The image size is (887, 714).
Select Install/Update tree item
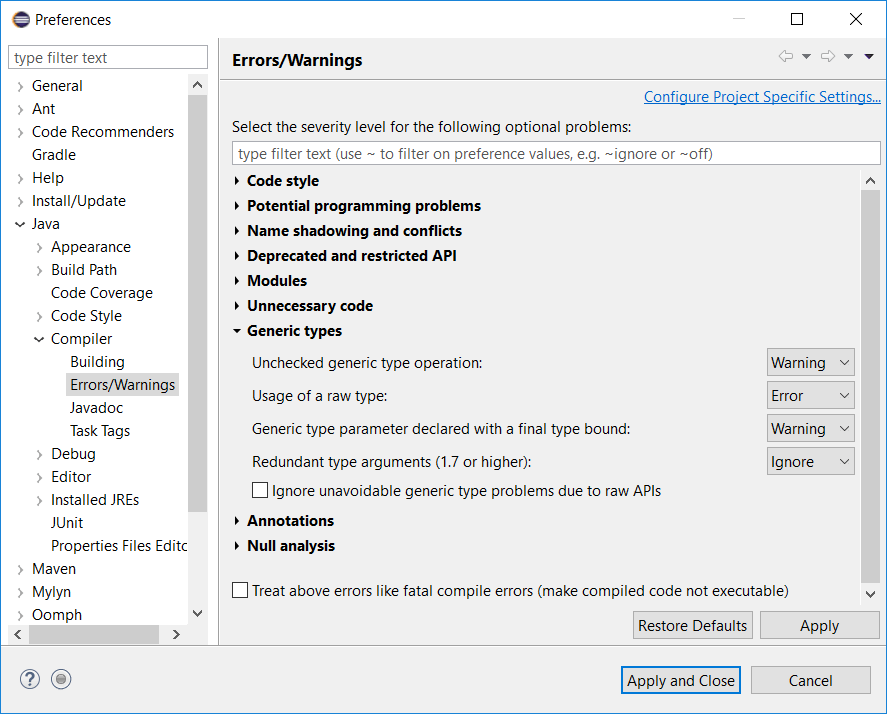pyautogui.click(x=79, y=201)
